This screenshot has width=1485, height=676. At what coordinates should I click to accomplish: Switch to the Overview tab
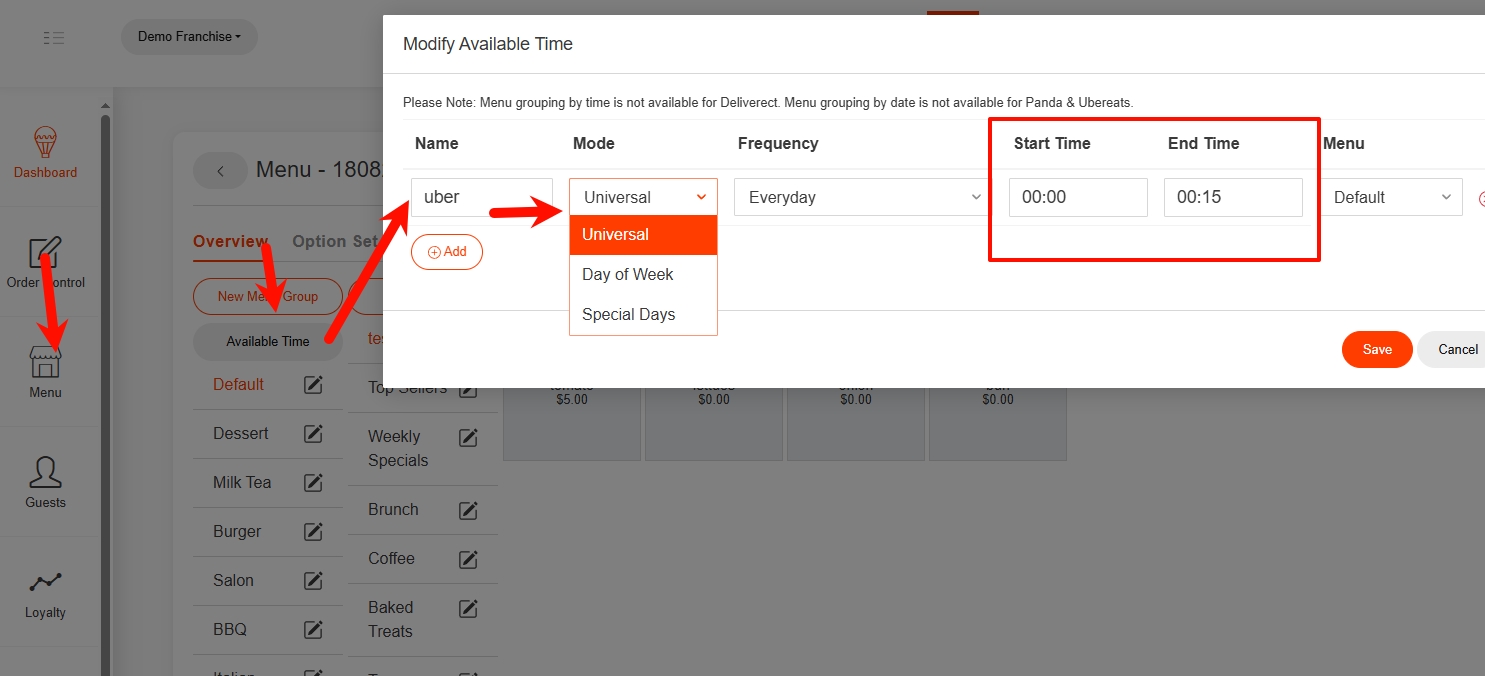pyautogui.click(x=230, y=241)
